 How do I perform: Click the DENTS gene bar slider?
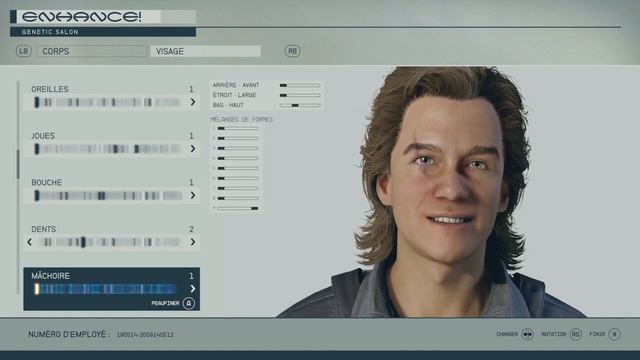(x=109, y=242)
